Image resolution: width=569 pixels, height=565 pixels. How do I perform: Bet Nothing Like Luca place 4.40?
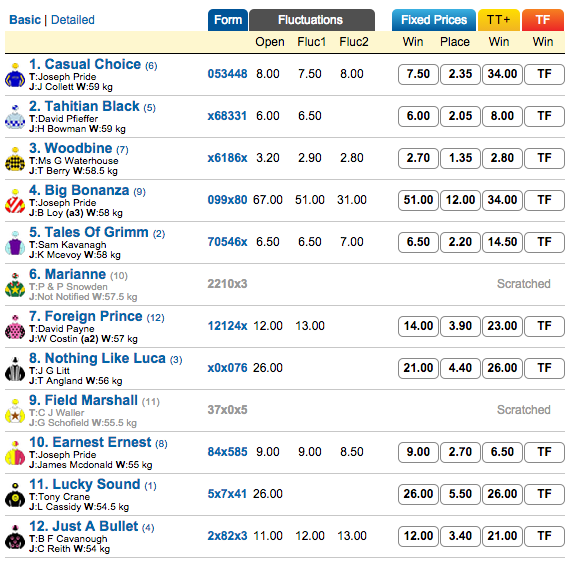tap(460, 368)
